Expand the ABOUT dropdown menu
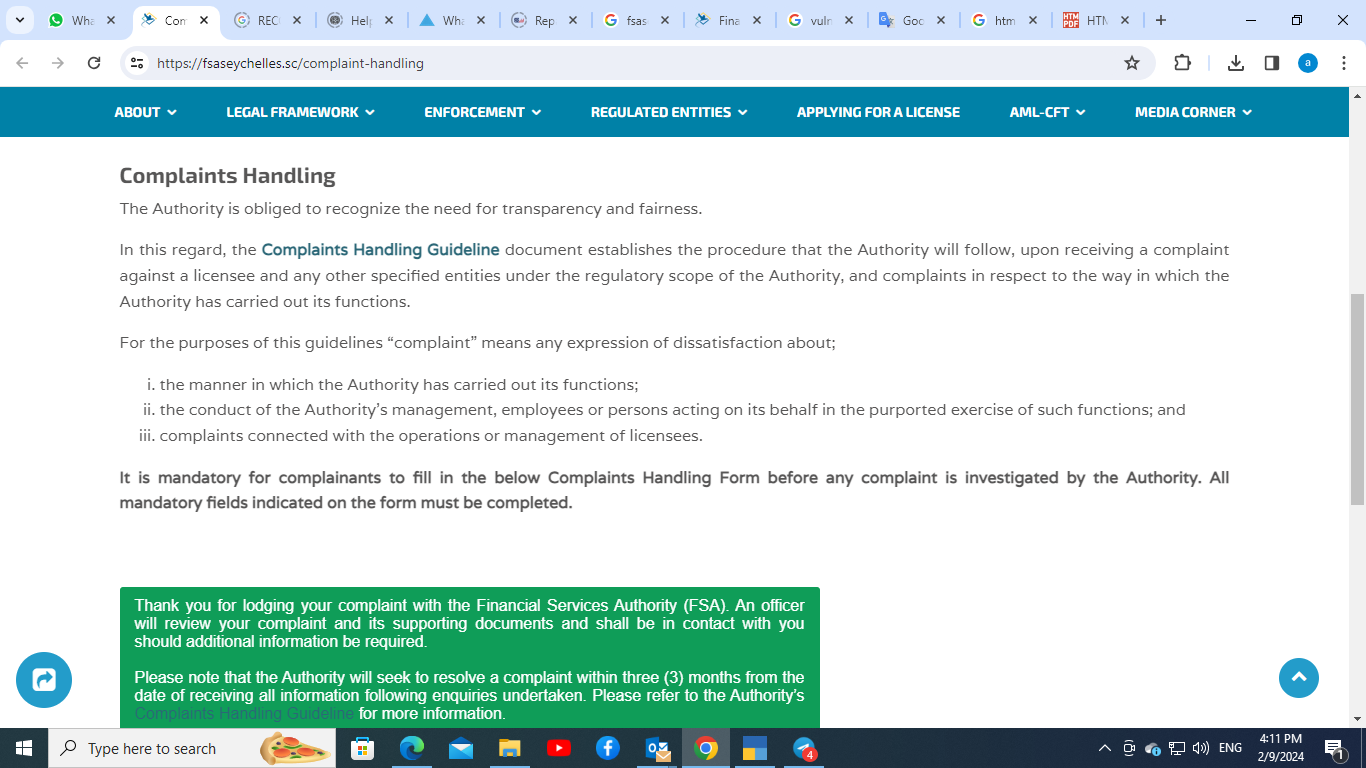Image resolution: width=1366 pixels, height=768 pixels. (x=145, y=112)
